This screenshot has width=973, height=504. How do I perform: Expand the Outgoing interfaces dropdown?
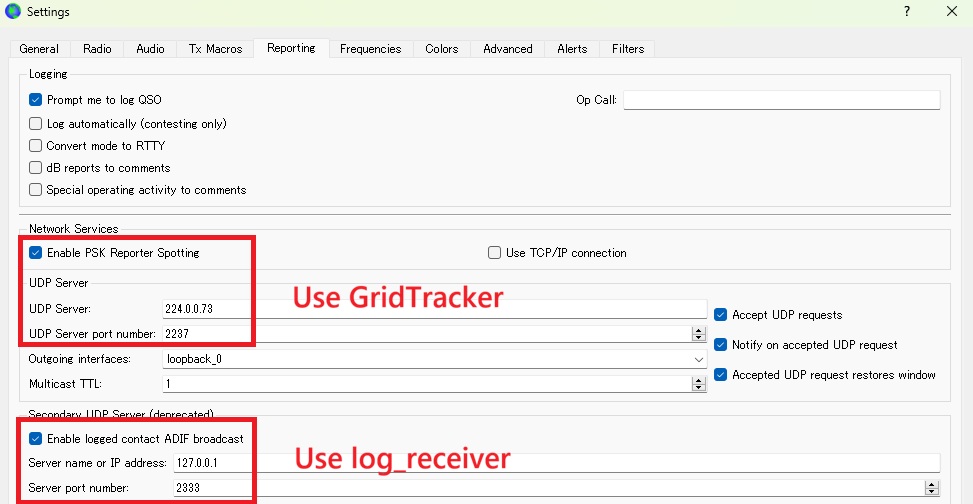pos(698,358)
